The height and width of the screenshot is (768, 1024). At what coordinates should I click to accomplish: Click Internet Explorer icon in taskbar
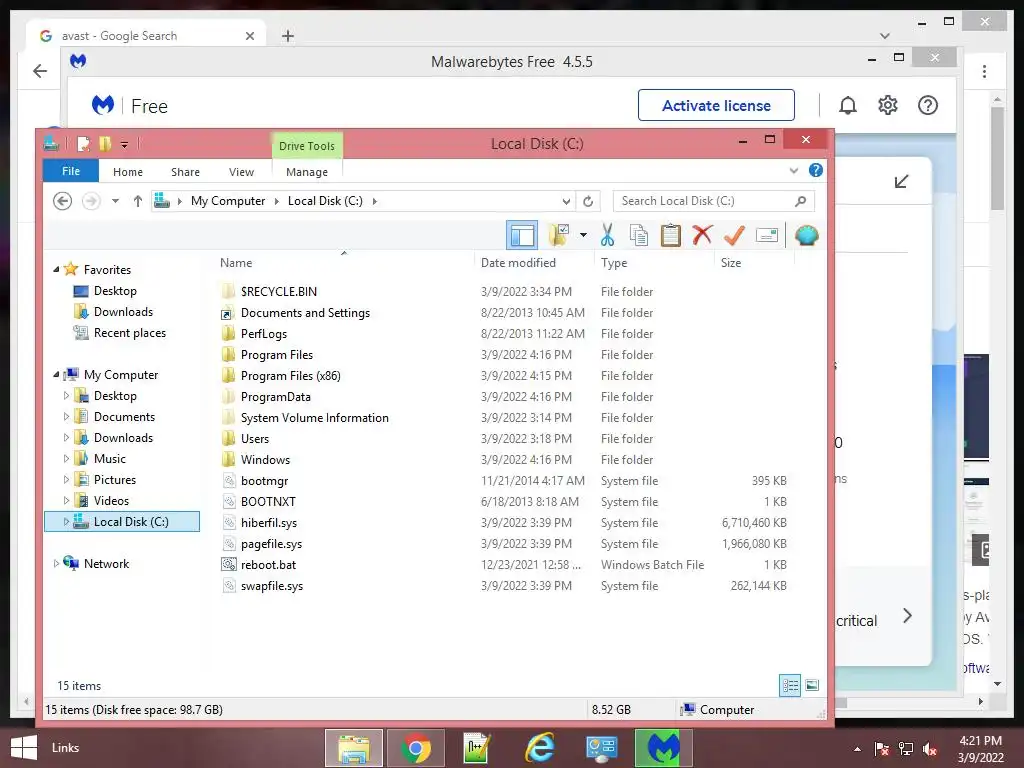coord(540,748)
